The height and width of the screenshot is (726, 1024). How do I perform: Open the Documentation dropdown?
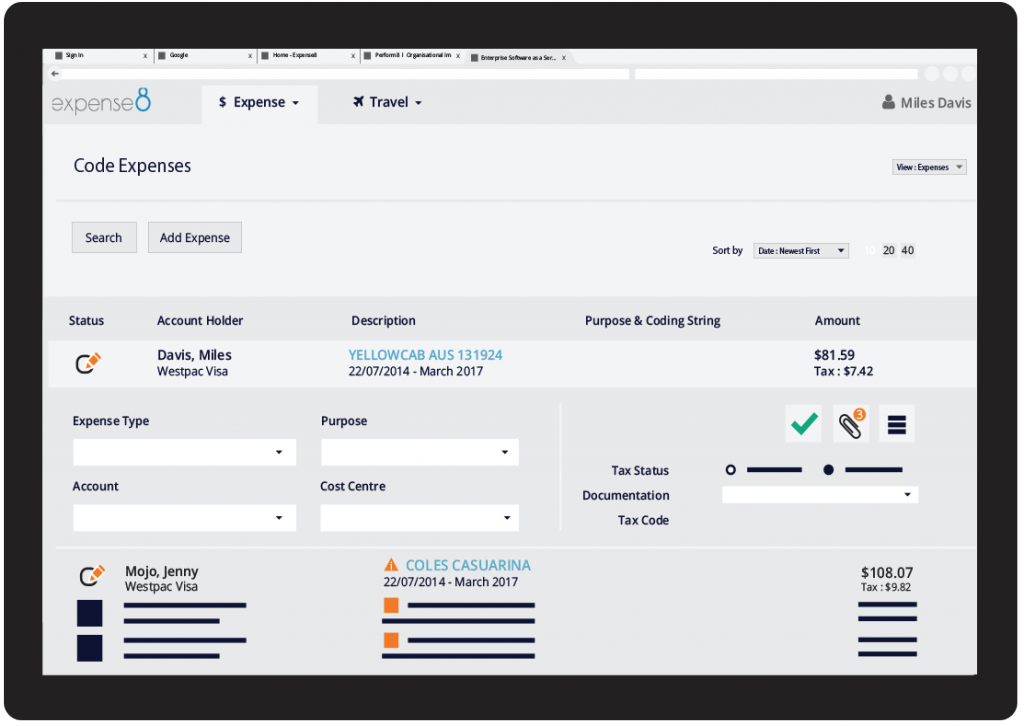pos(819,494)
